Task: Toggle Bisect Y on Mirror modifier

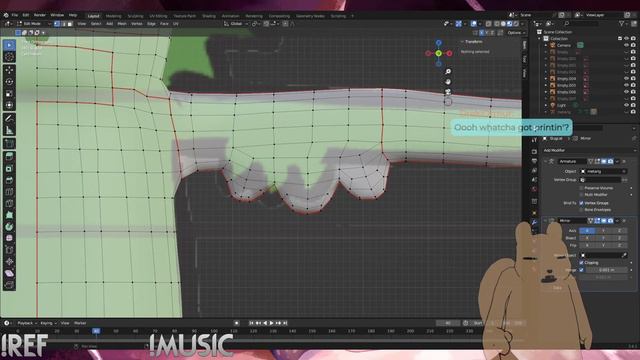Action: coord(603,238)
